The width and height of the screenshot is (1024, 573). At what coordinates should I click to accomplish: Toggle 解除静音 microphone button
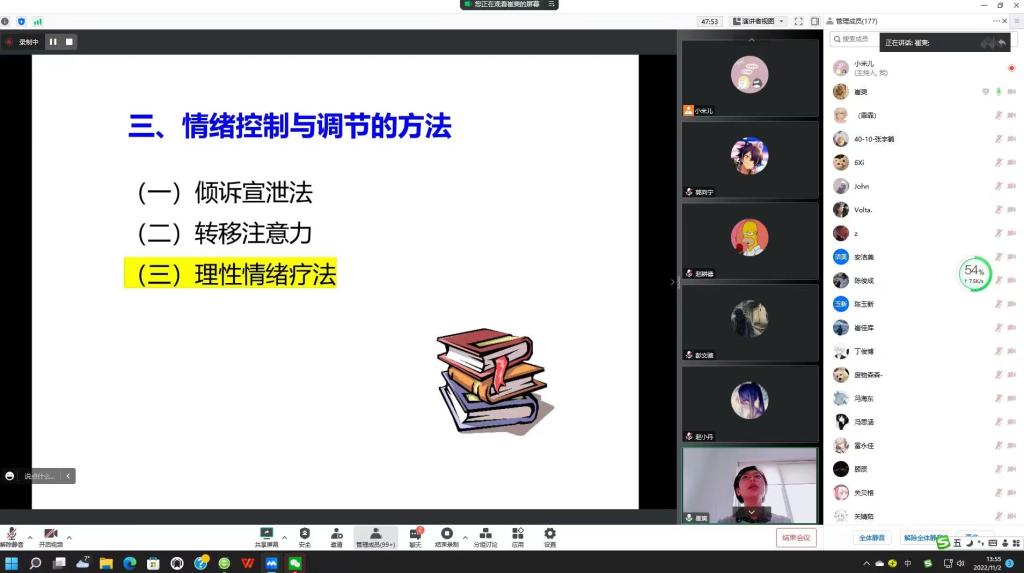pos(13,537)
